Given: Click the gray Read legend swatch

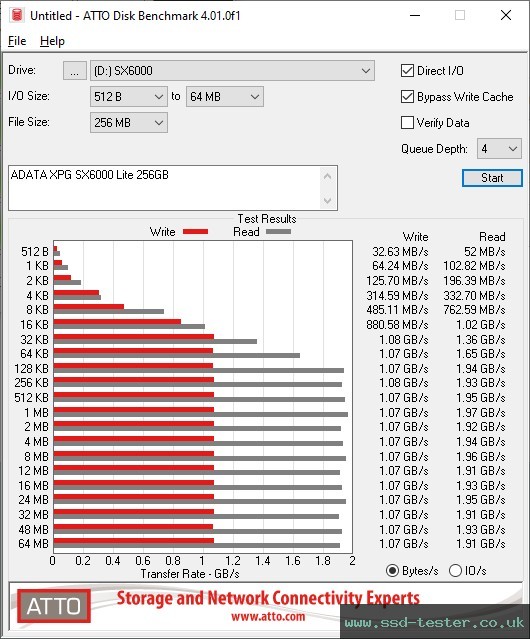Looking at the screenshot, I should 278,232.
